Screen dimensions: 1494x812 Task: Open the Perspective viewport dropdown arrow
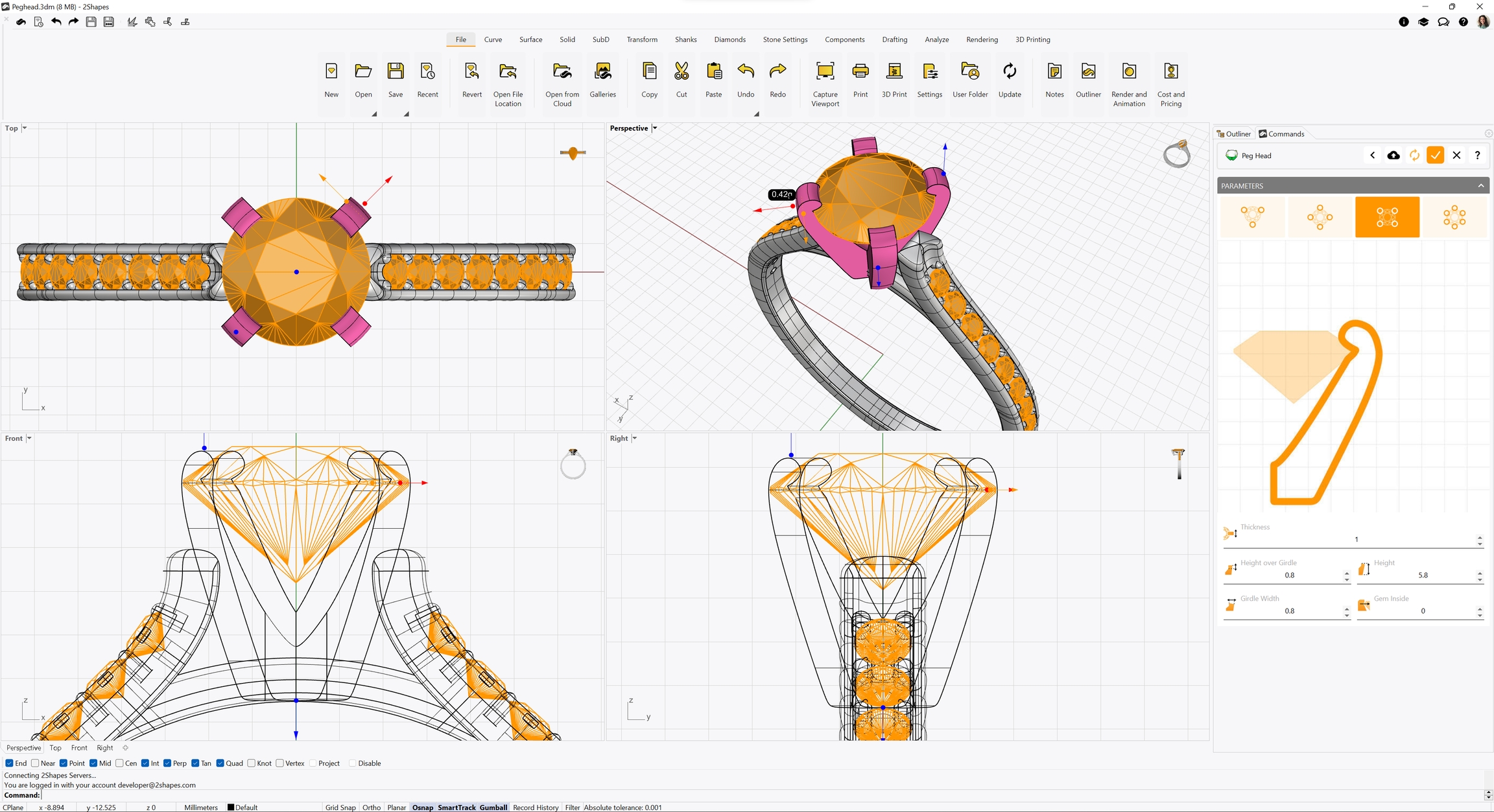[655, 128]
